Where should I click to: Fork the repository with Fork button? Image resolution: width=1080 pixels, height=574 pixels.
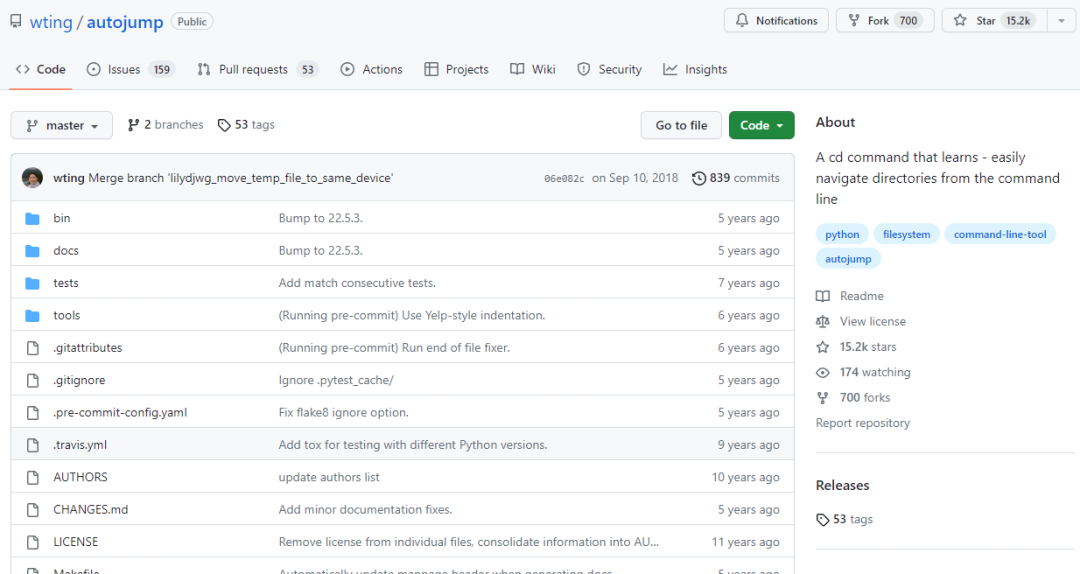click(x=885, y=21)
